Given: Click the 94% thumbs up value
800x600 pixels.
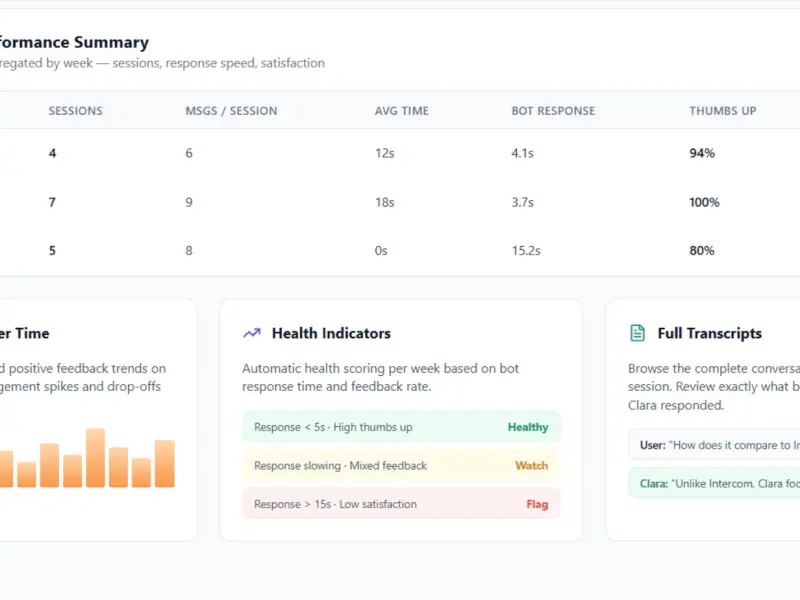Looking at the screenshot, I should coord(702,153).
